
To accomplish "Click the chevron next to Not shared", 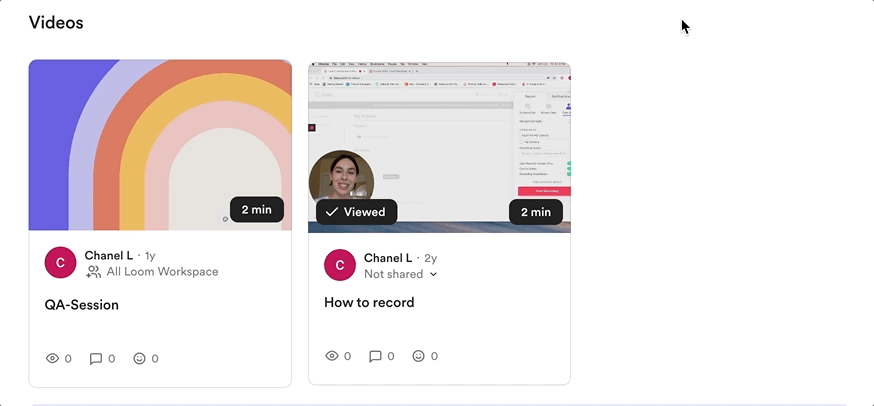I will coord(433,275).
